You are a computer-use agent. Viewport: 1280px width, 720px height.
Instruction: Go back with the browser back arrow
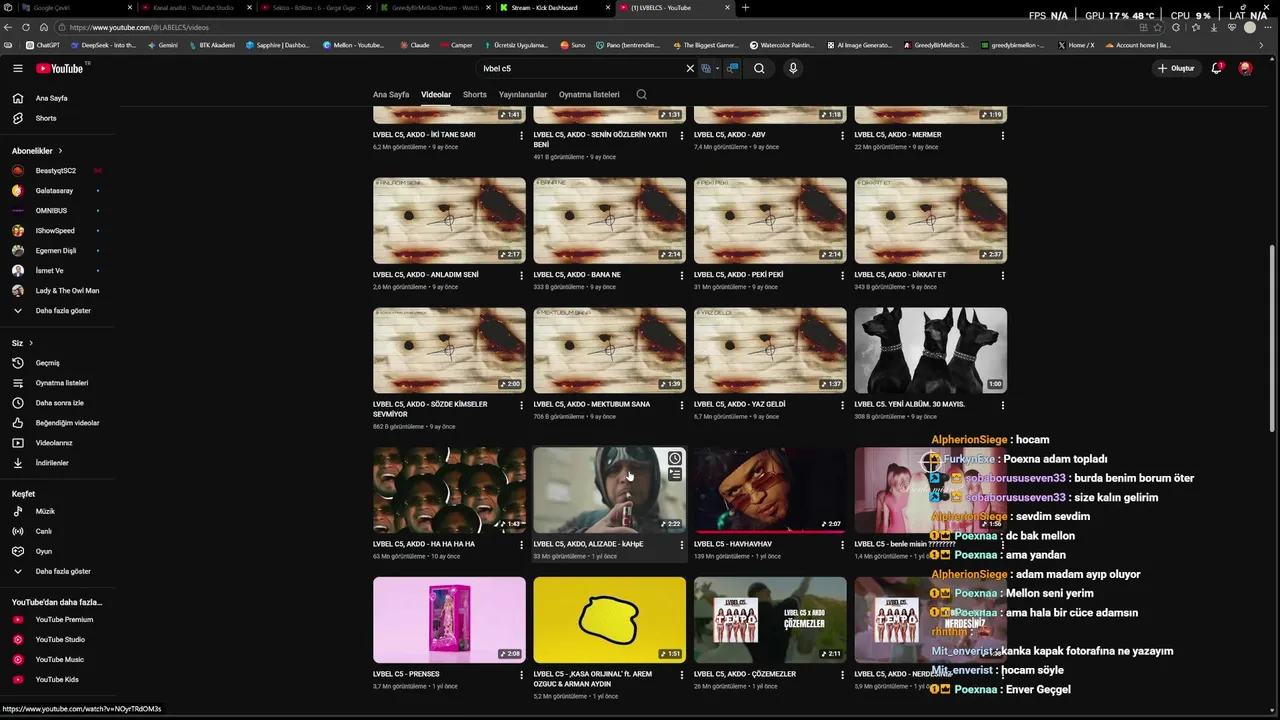(8, 27)
